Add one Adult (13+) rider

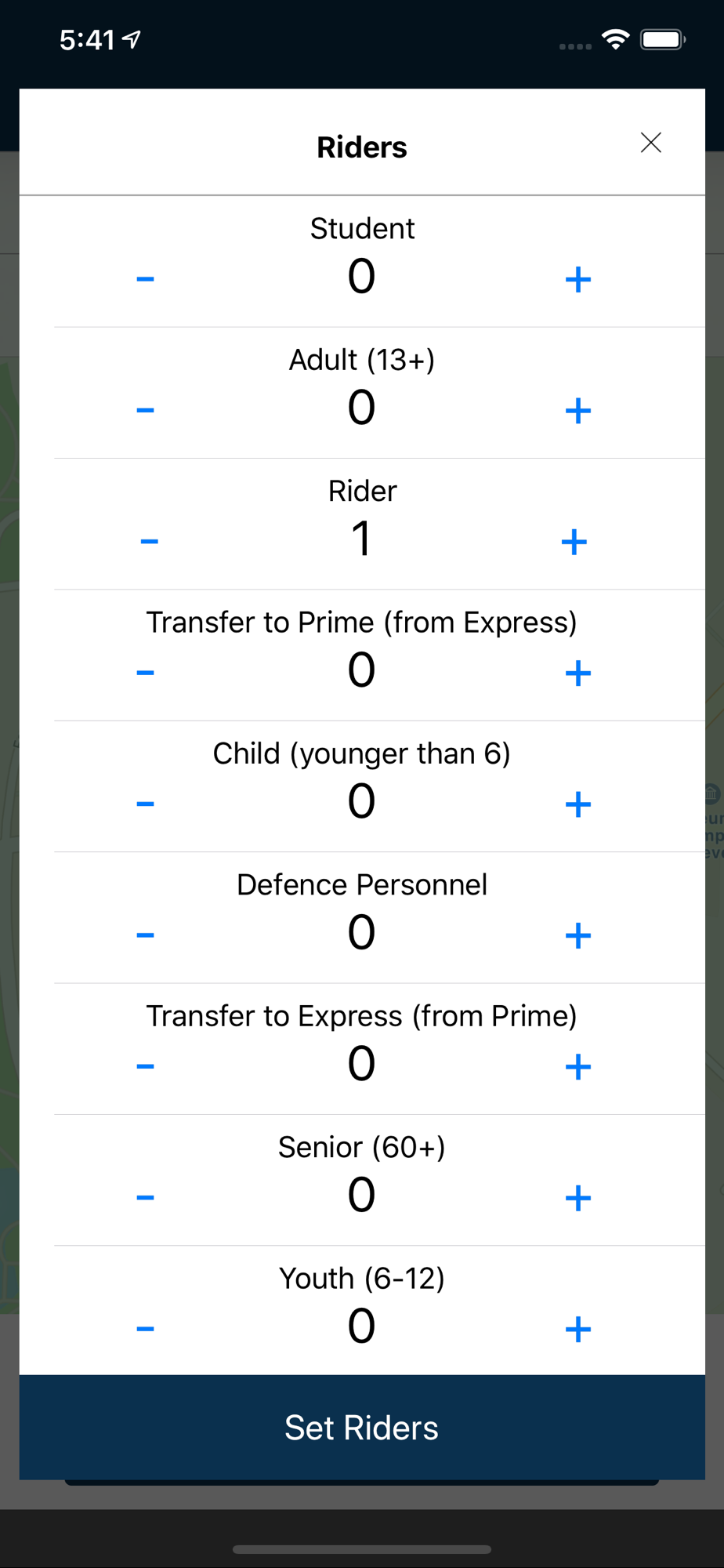(x=577, y=410)
